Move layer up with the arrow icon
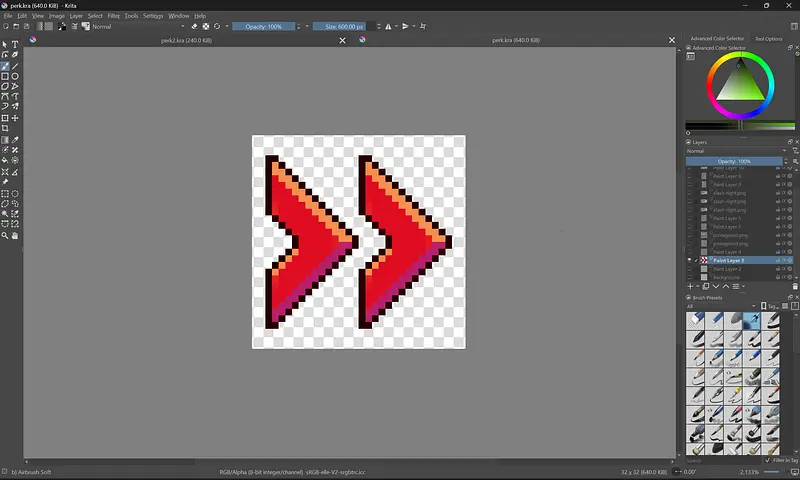The width and height of the screenshot is (800, 480). click(726, 286)
